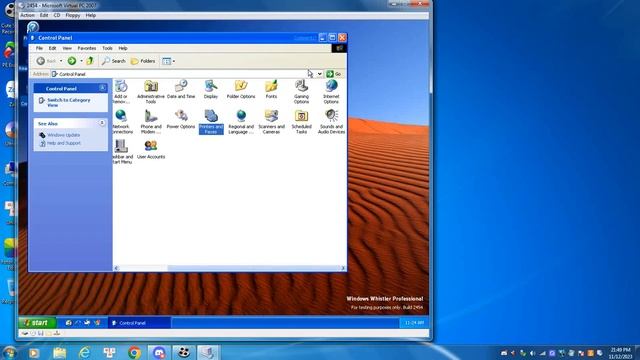Open the Windows 7 Start orb

pos(9,352)
